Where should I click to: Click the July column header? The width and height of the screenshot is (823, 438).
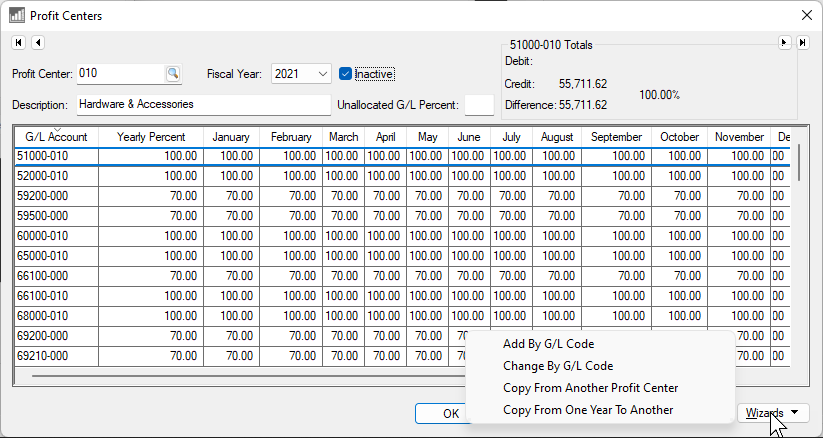(511, 137)
